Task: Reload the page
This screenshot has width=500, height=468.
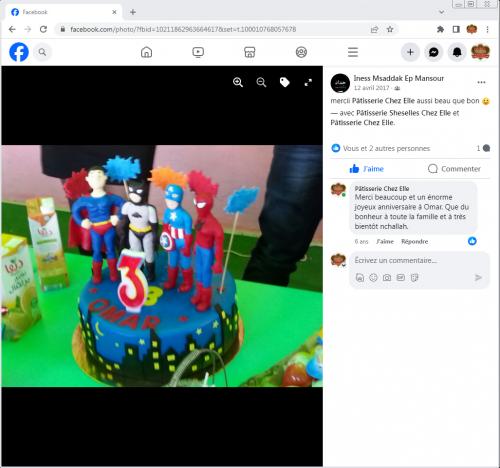Action: 43,29
